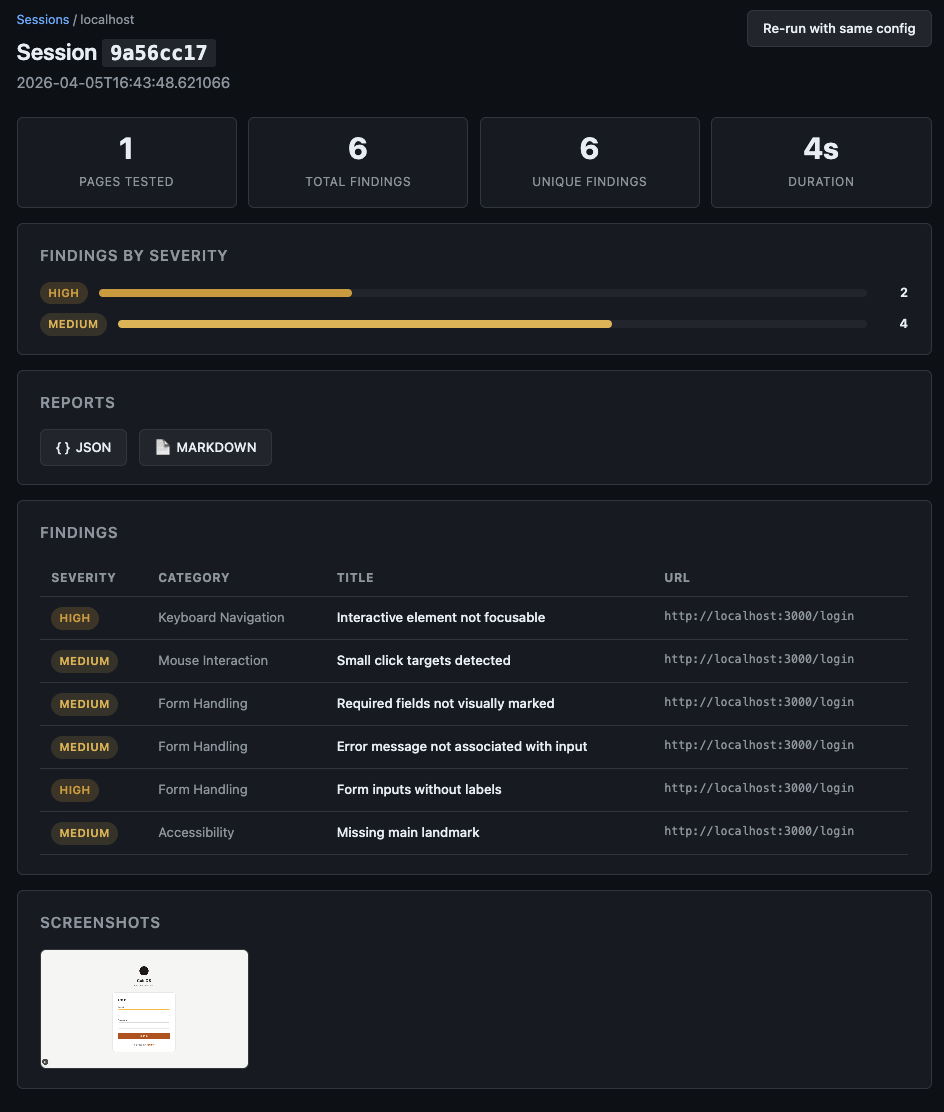Viewport: 944px width, 1112px height.
Task: Click Keyboard Navigation category cell
Action: click(x=221, y=618)
